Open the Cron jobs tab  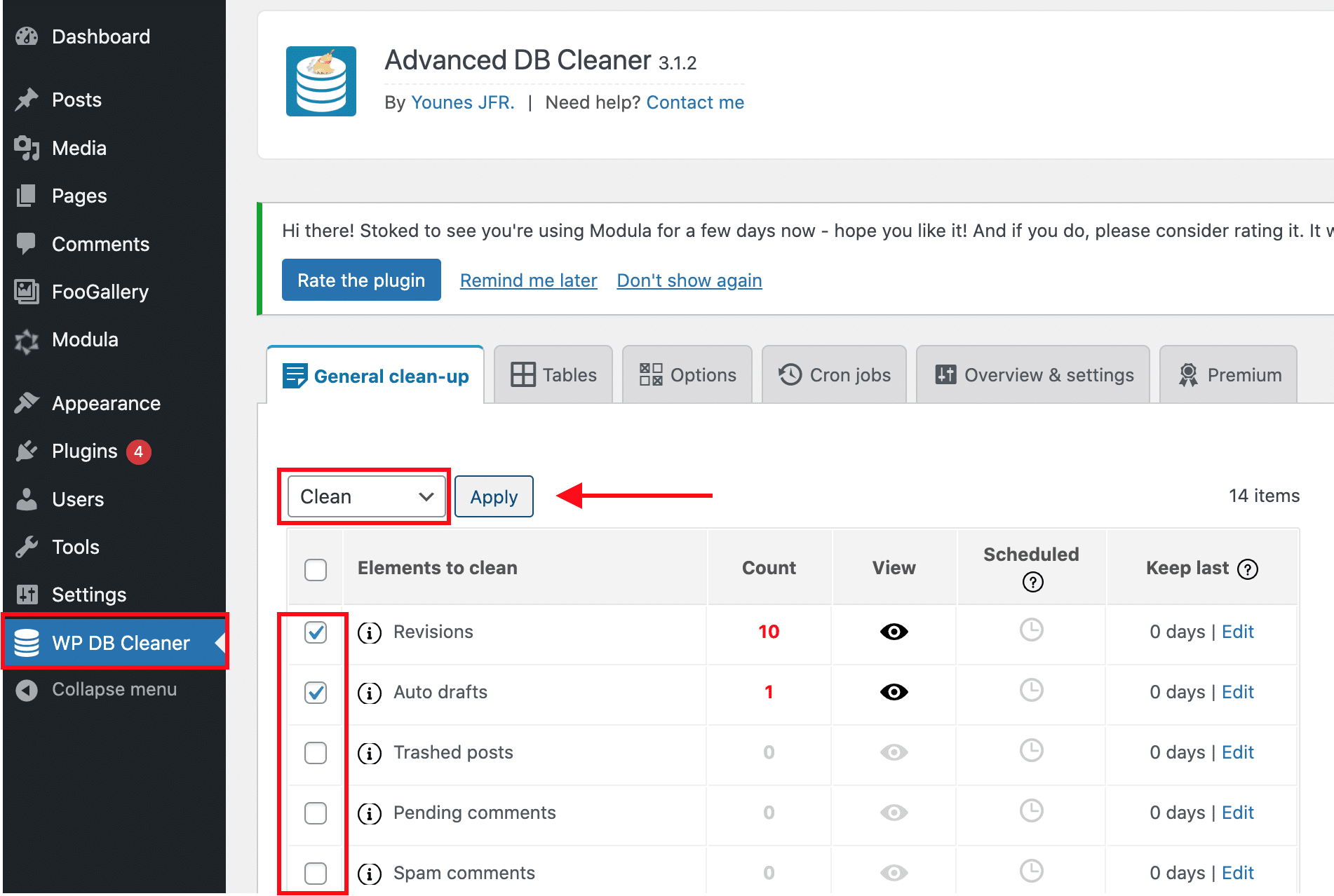click(x=834, y=374)
